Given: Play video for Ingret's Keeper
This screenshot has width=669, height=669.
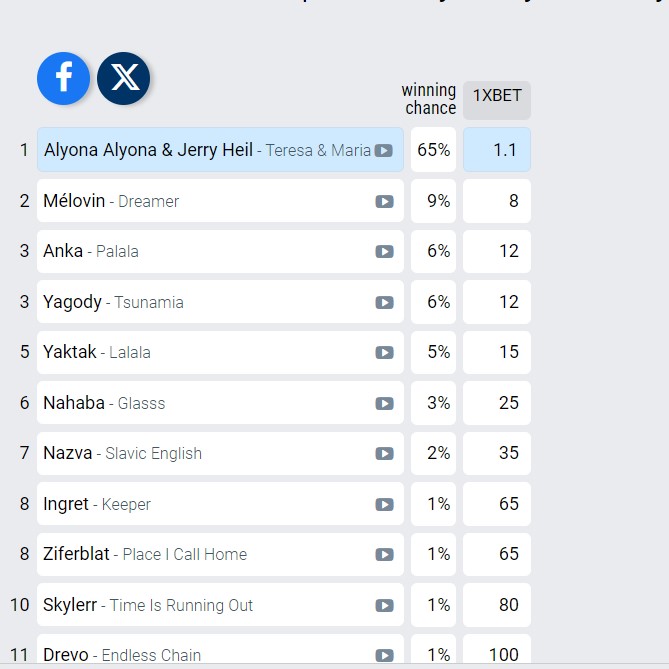Looking at the screenshot, I should [384, 504].
